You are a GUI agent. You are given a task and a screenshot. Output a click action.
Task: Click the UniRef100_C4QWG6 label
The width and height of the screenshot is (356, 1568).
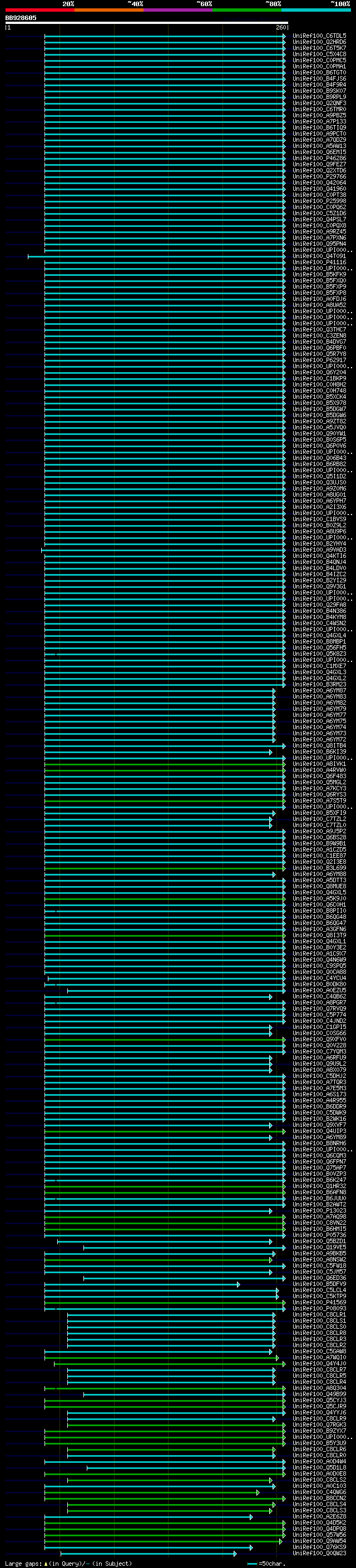coord(319,1492)
